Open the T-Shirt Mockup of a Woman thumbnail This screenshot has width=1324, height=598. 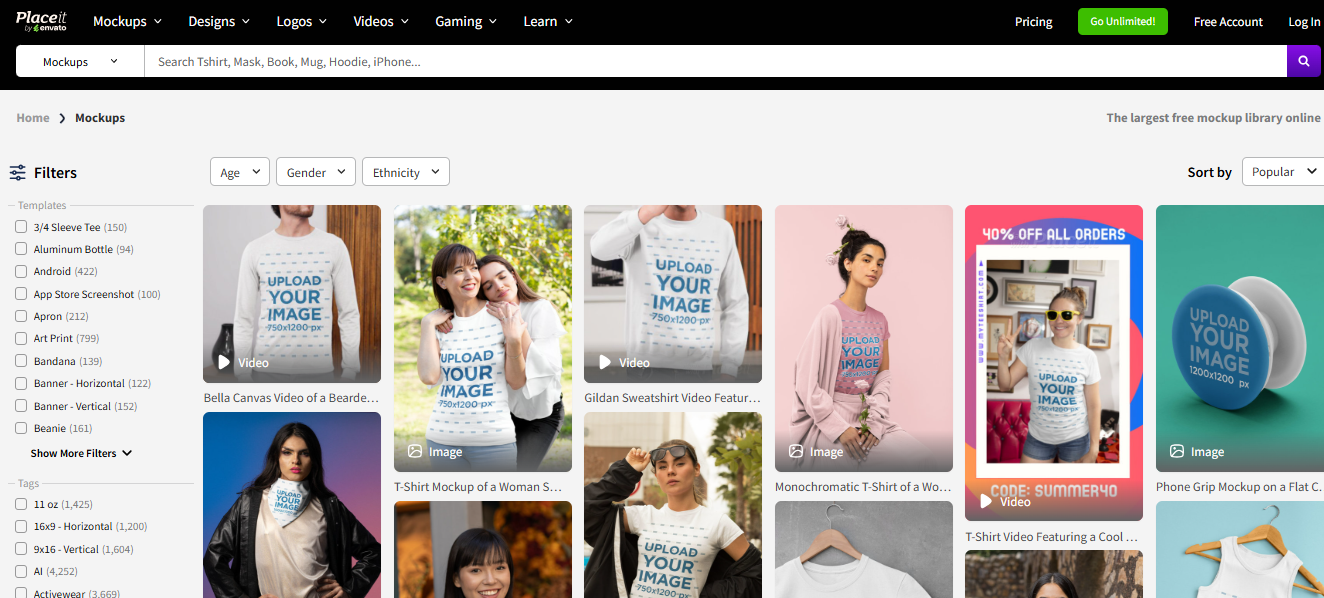click(x=483, y=338)
